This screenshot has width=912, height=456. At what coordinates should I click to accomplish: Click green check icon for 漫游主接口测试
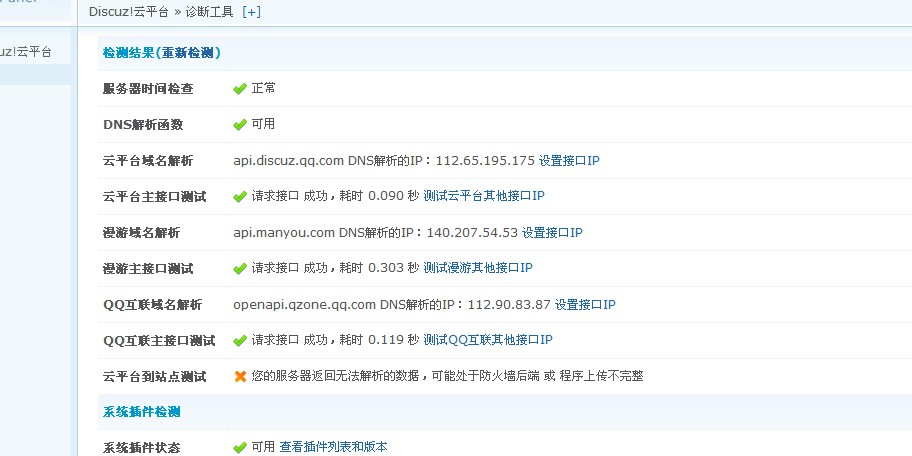coord(240,269)
